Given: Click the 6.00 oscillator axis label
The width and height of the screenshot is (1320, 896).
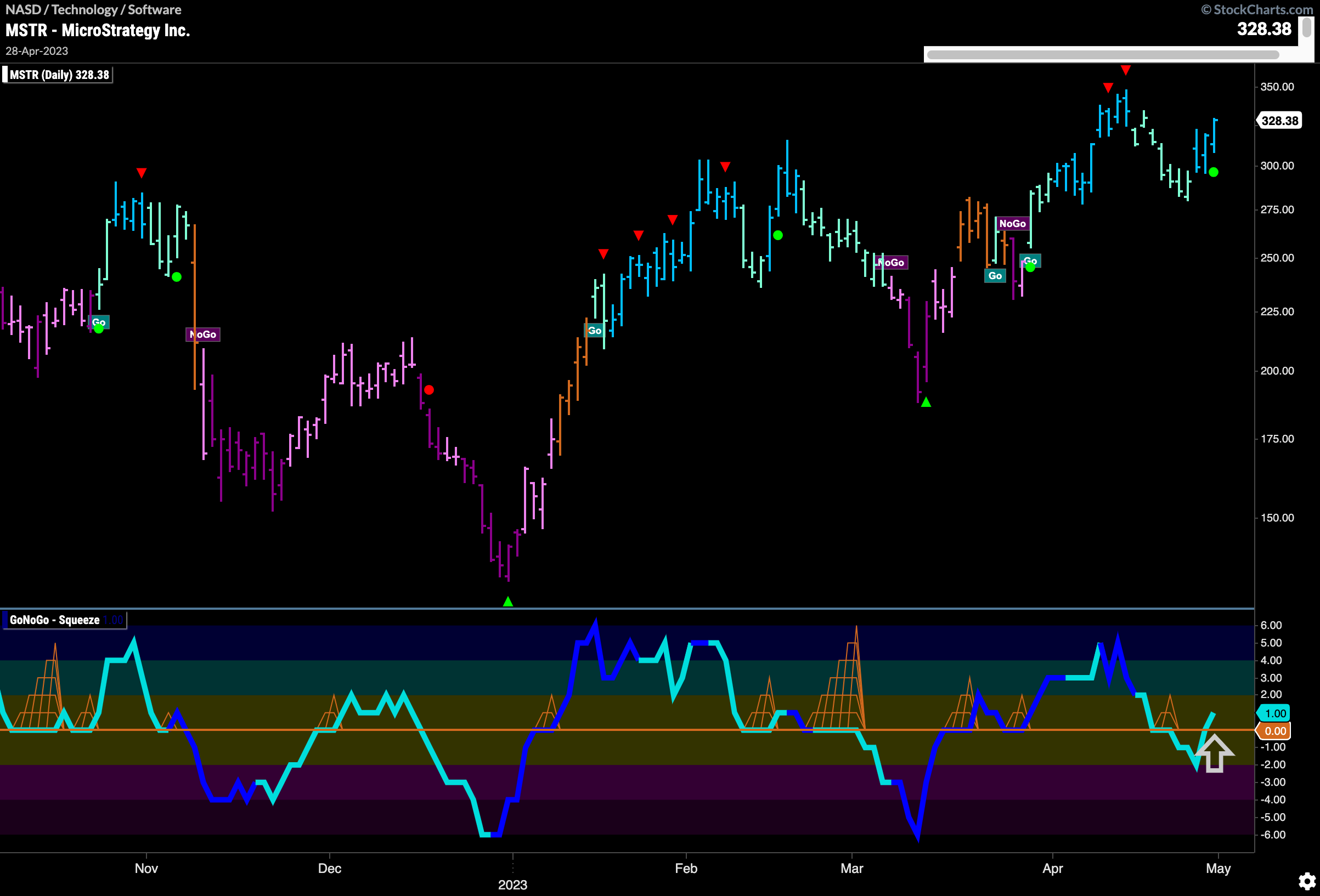Looking at the screenshot, I should (1271, 625).
